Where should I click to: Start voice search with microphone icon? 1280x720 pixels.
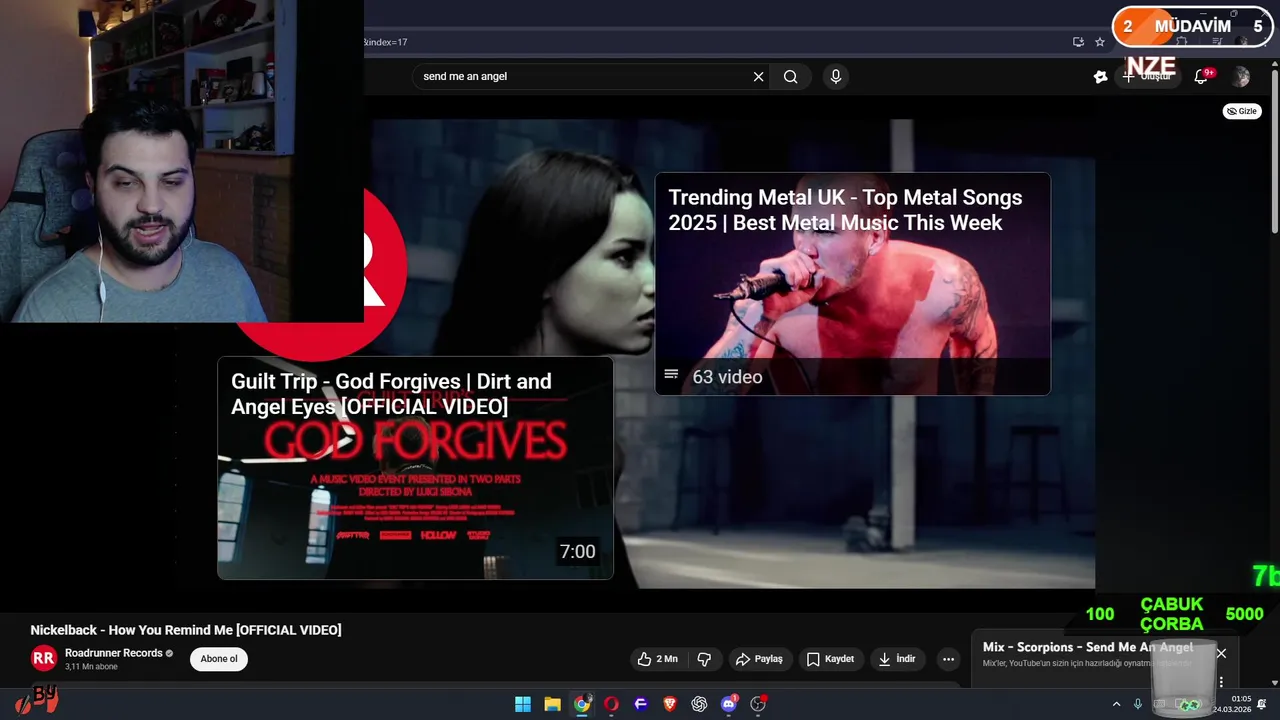(836, 76)
